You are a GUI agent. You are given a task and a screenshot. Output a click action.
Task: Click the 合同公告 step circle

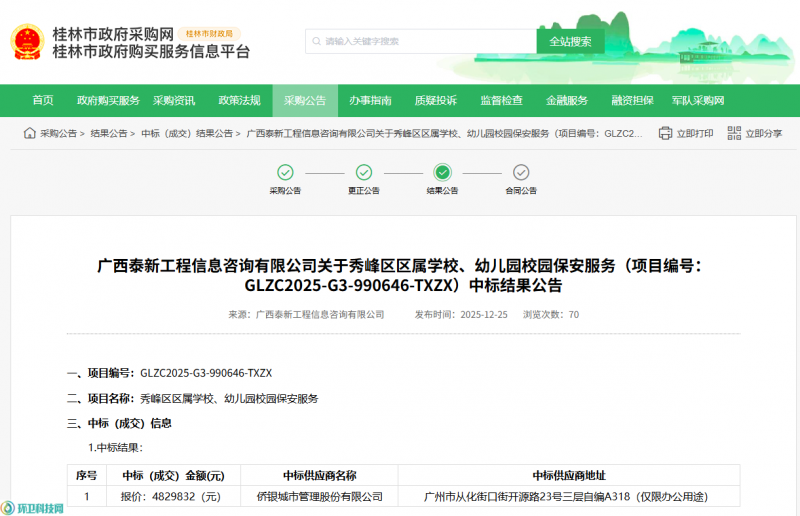521,172
